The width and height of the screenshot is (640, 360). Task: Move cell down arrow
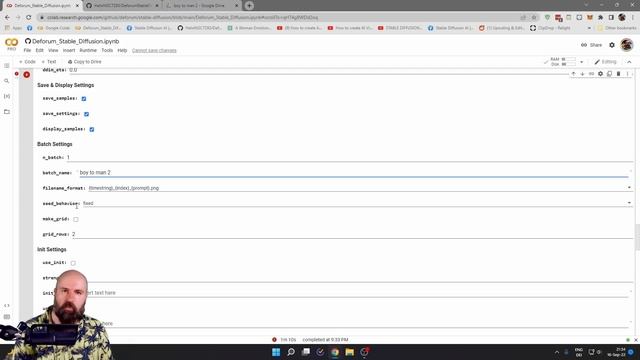(x=582, y=74)
